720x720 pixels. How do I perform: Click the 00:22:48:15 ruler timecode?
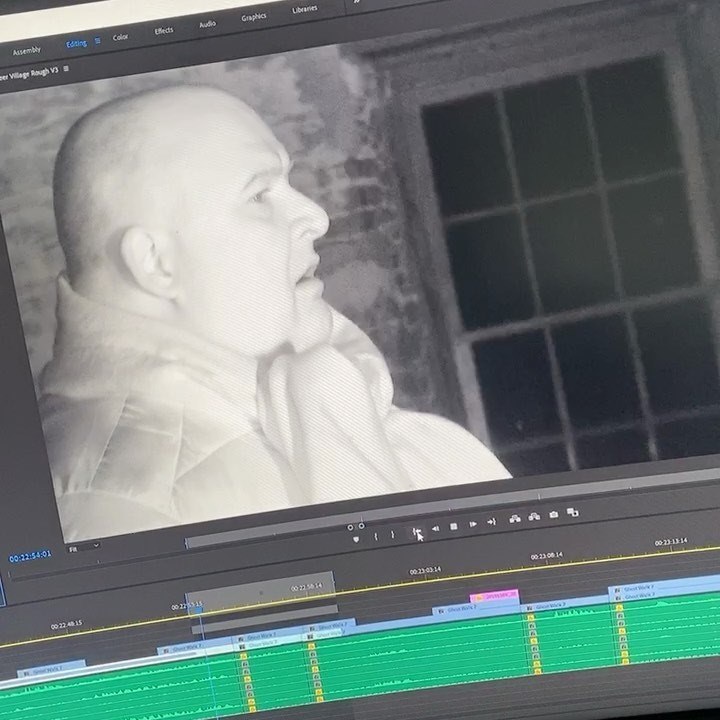(x=67, y=625)
